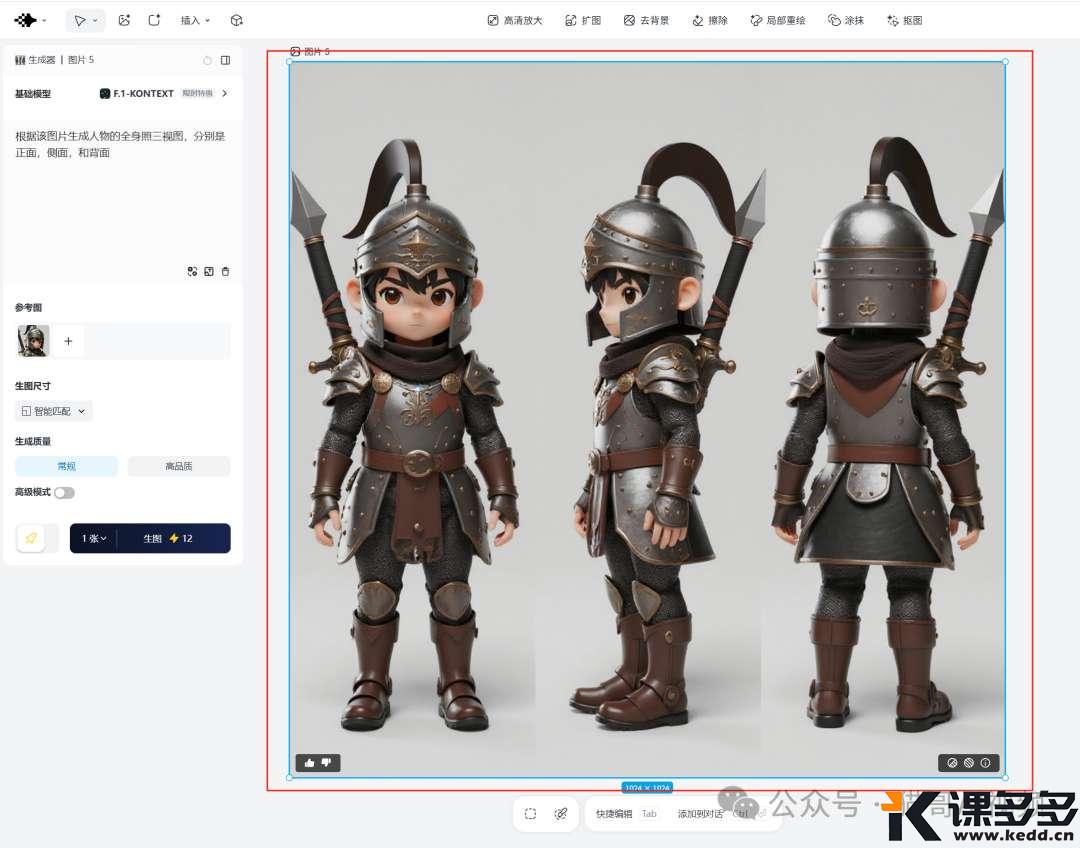Toggle the 高级模式 advanced mode switch

click(x=64, y=493)
